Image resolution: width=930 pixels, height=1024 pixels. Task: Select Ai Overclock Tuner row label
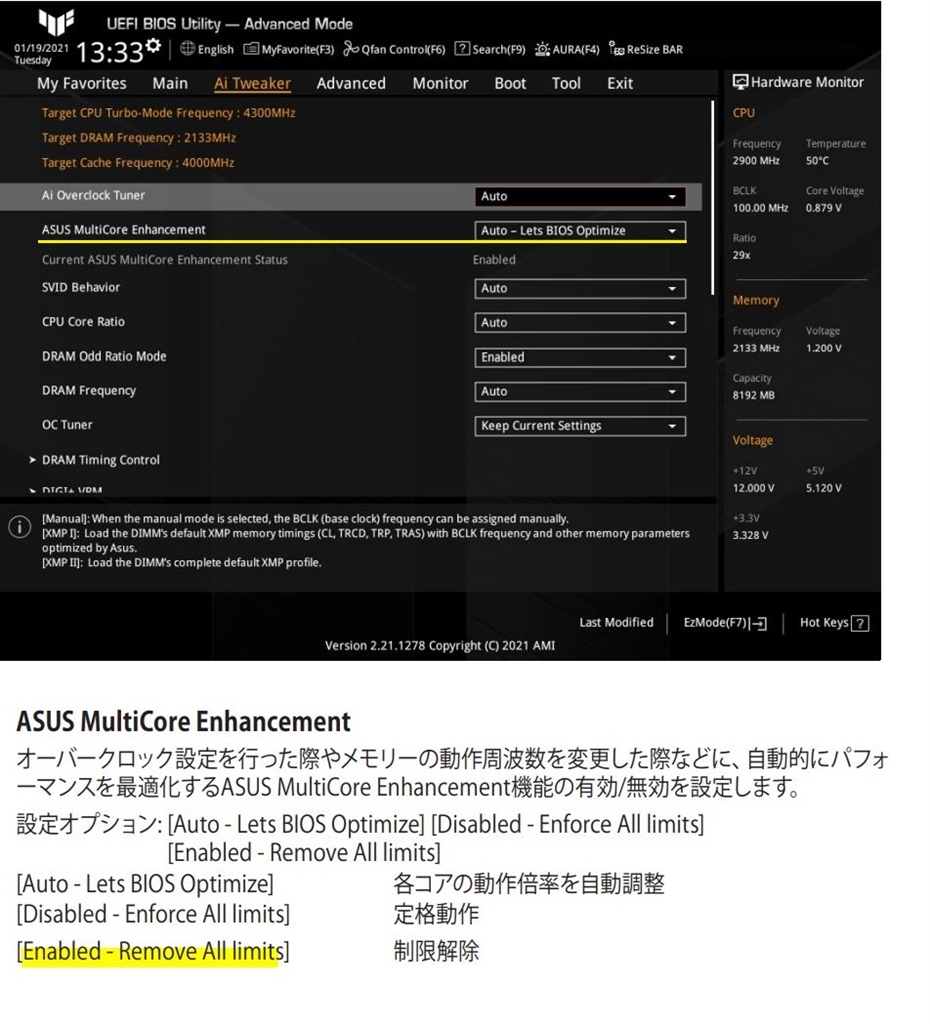tap(93, 195)
